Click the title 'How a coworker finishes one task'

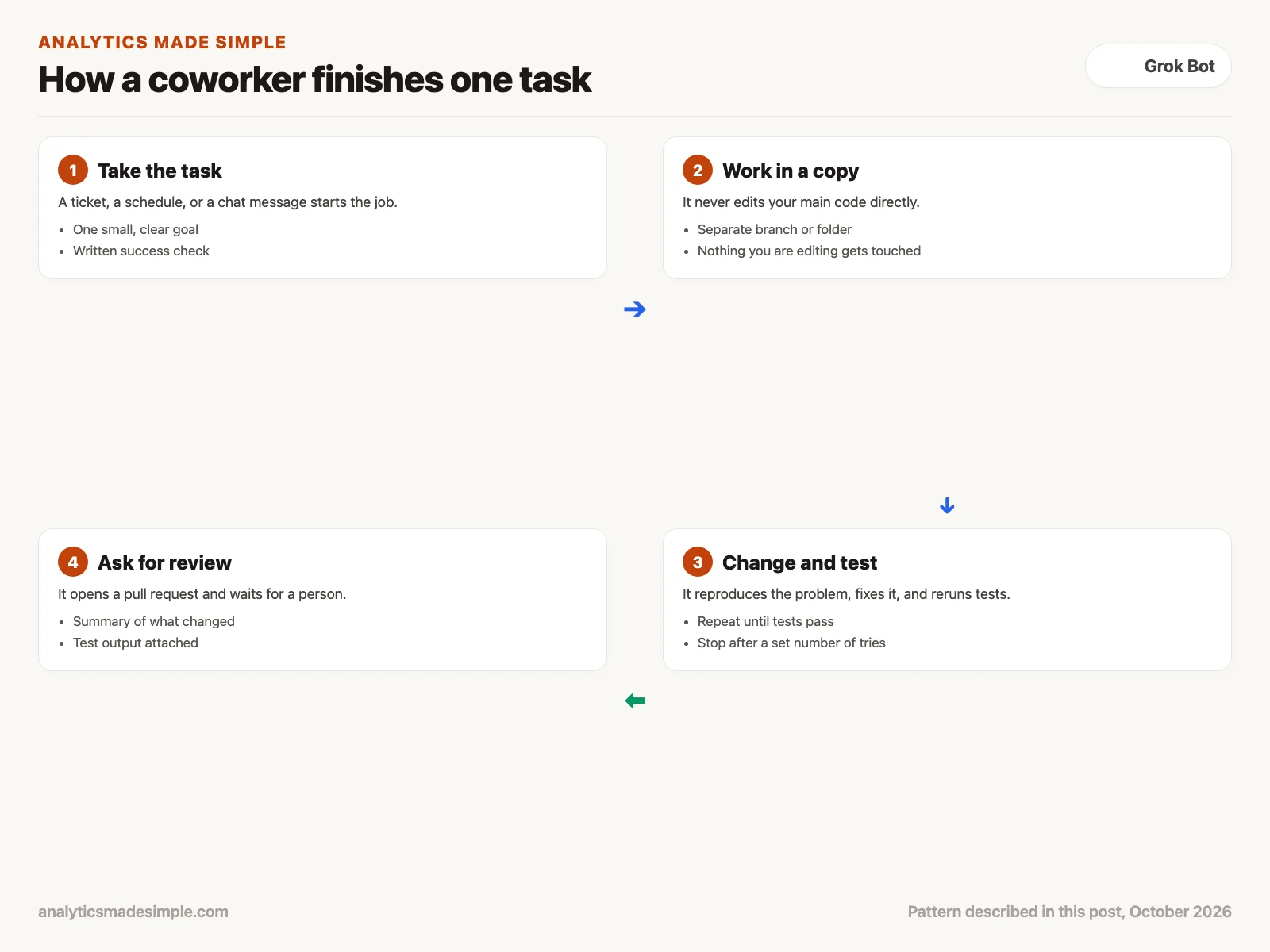[x=314, y=79]
